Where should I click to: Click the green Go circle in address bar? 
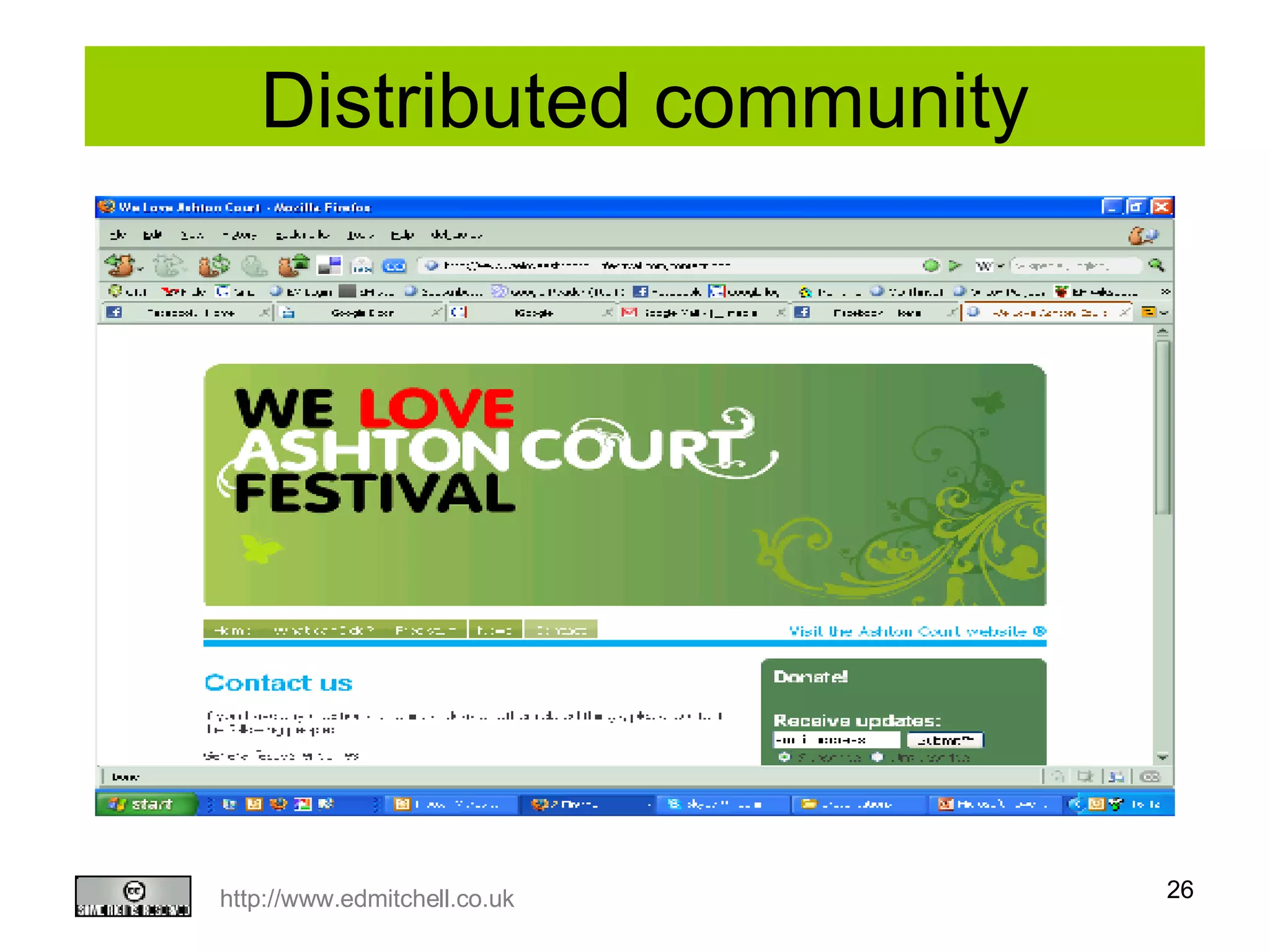point(931,266)
